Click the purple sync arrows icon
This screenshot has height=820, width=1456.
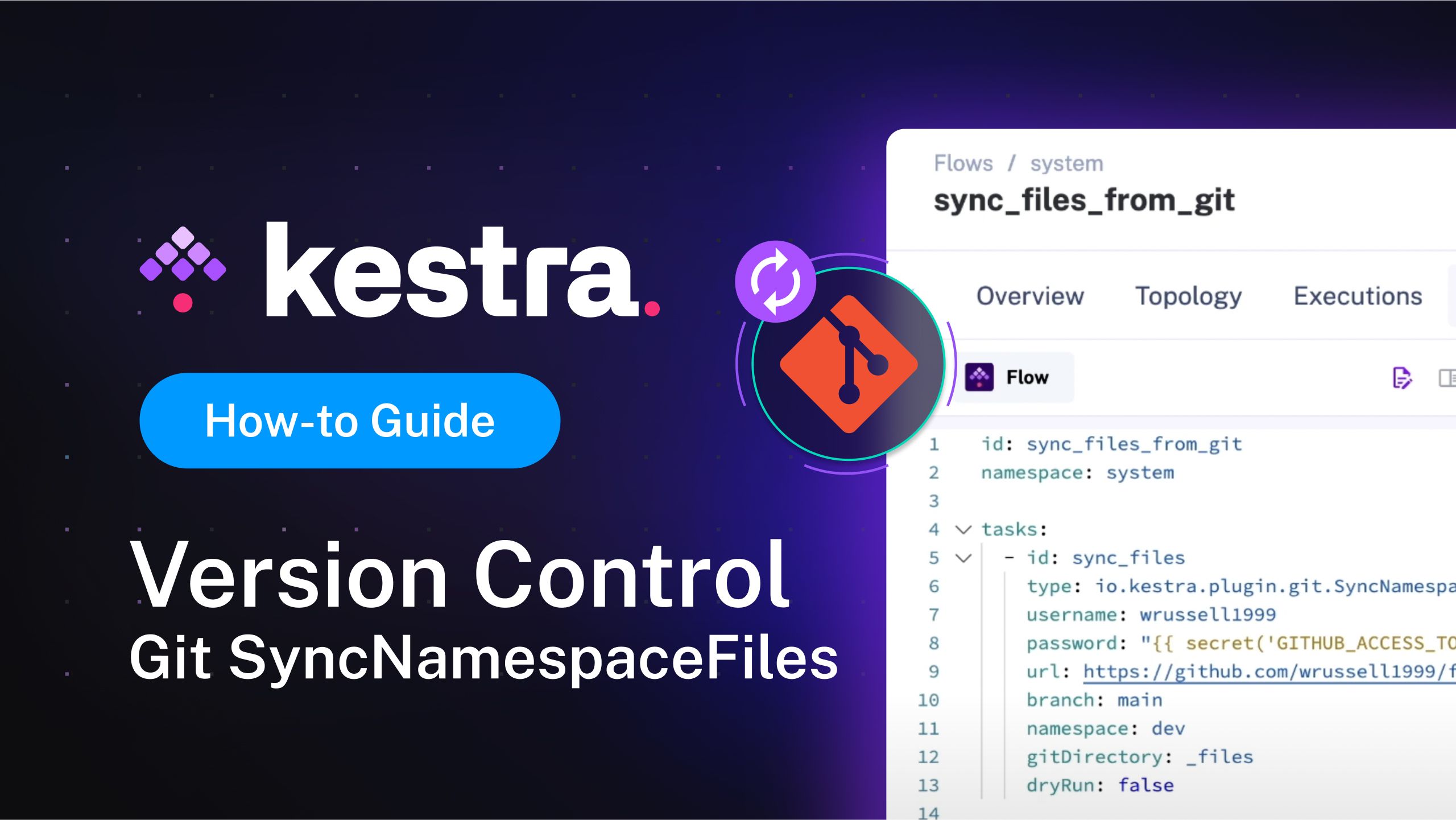pos(775,282)
